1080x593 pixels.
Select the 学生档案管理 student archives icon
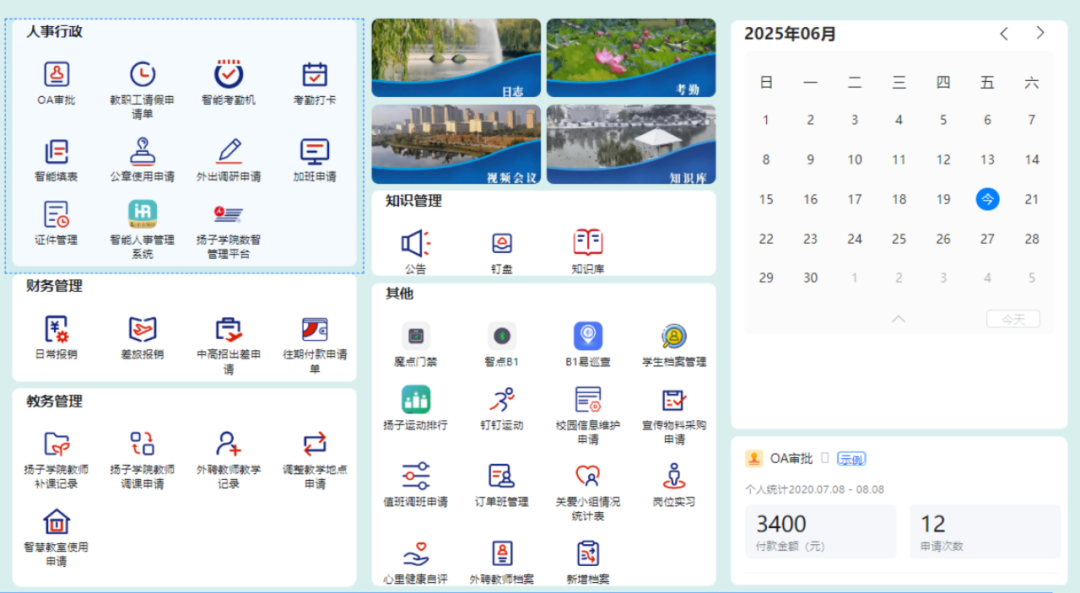pos(673,340)
